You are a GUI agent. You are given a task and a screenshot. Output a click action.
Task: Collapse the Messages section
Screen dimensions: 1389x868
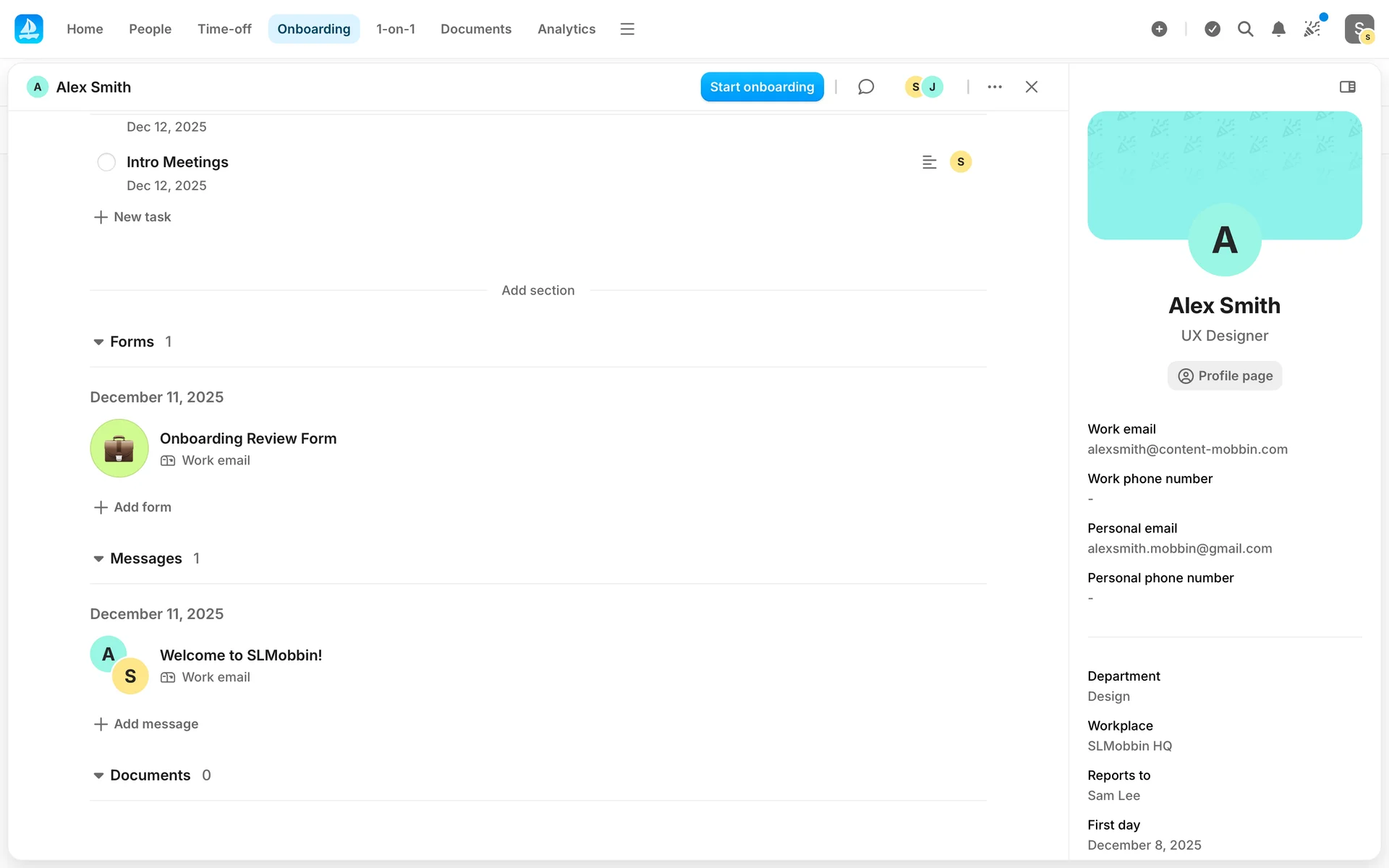pyautogui.click(x=98, y=559)
